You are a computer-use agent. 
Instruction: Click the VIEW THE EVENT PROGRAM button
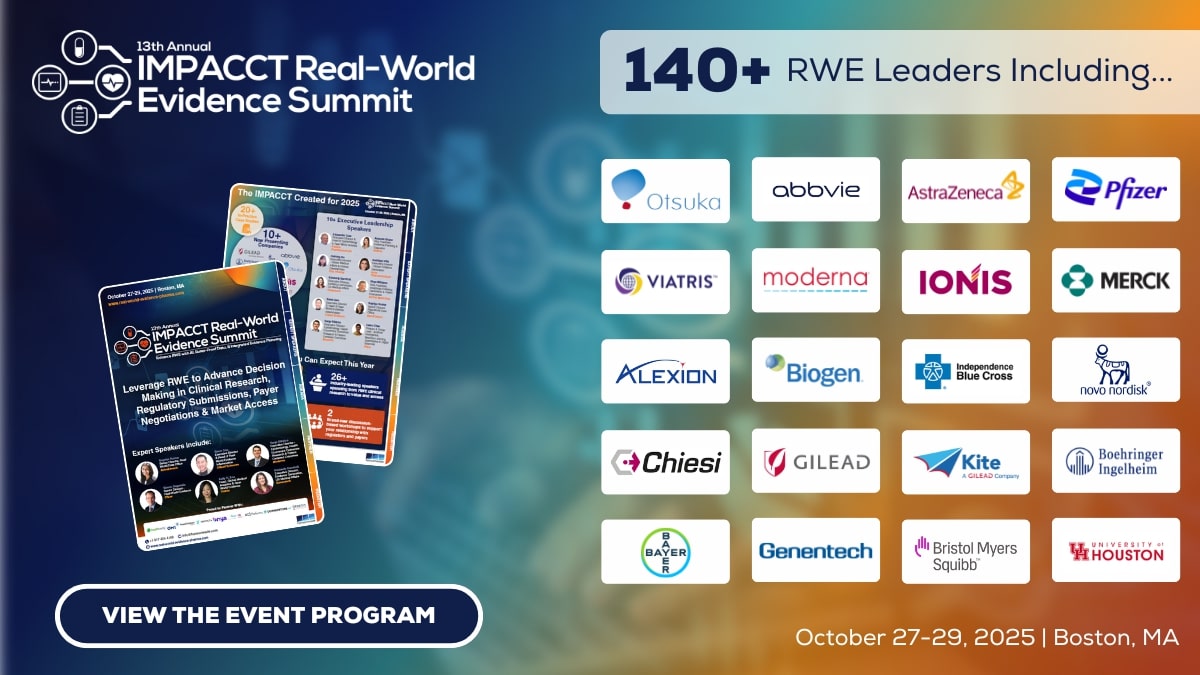coord(268,616)
